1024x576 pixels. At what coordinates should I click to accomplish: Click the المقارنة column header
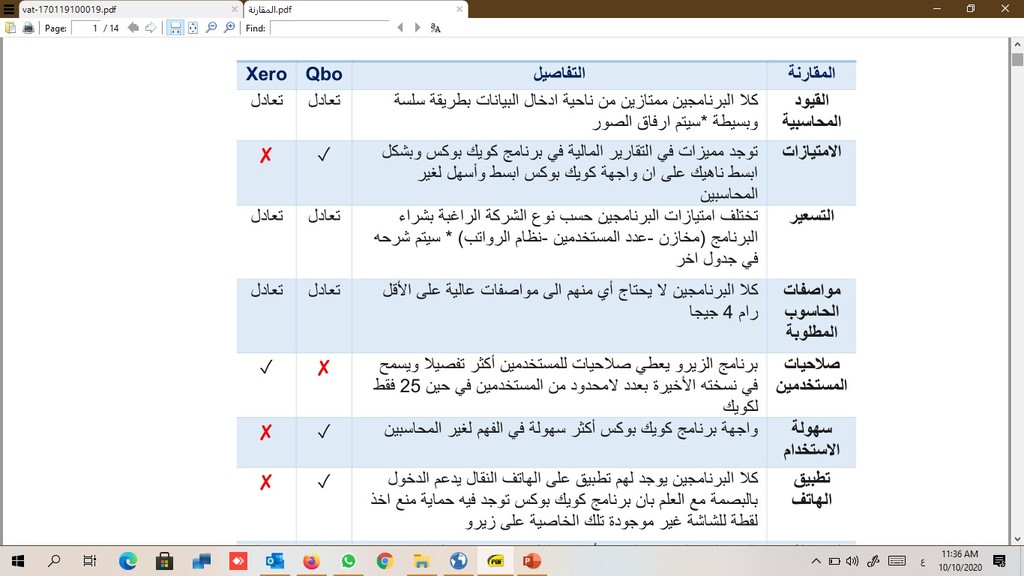point(811,73)
